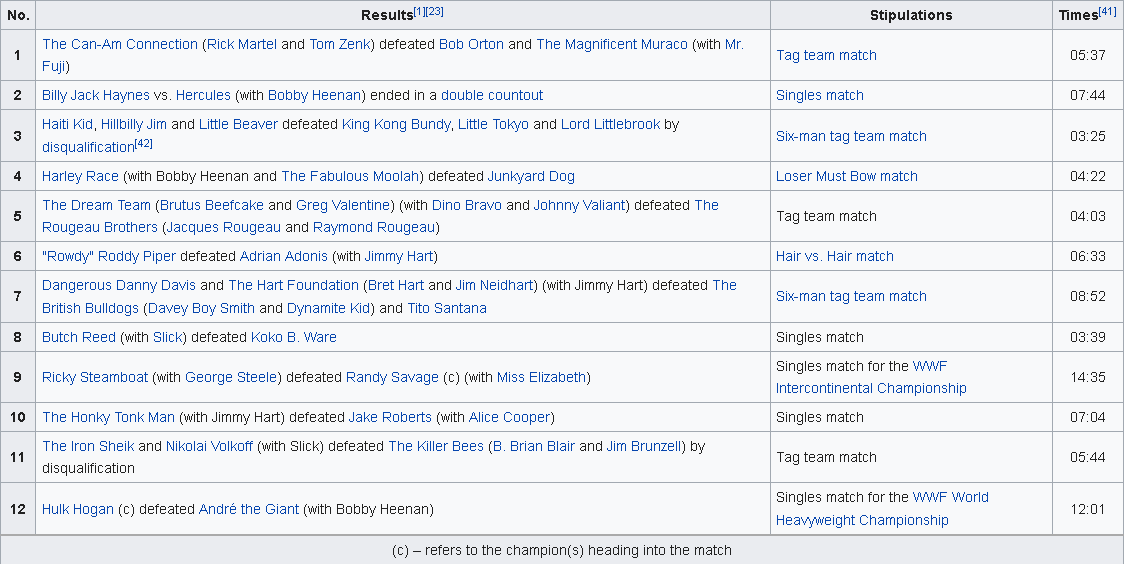The height and width of the screenshot is (564, 1124).
Task: Click the Little Beaver link
Action: pos(238,124)
